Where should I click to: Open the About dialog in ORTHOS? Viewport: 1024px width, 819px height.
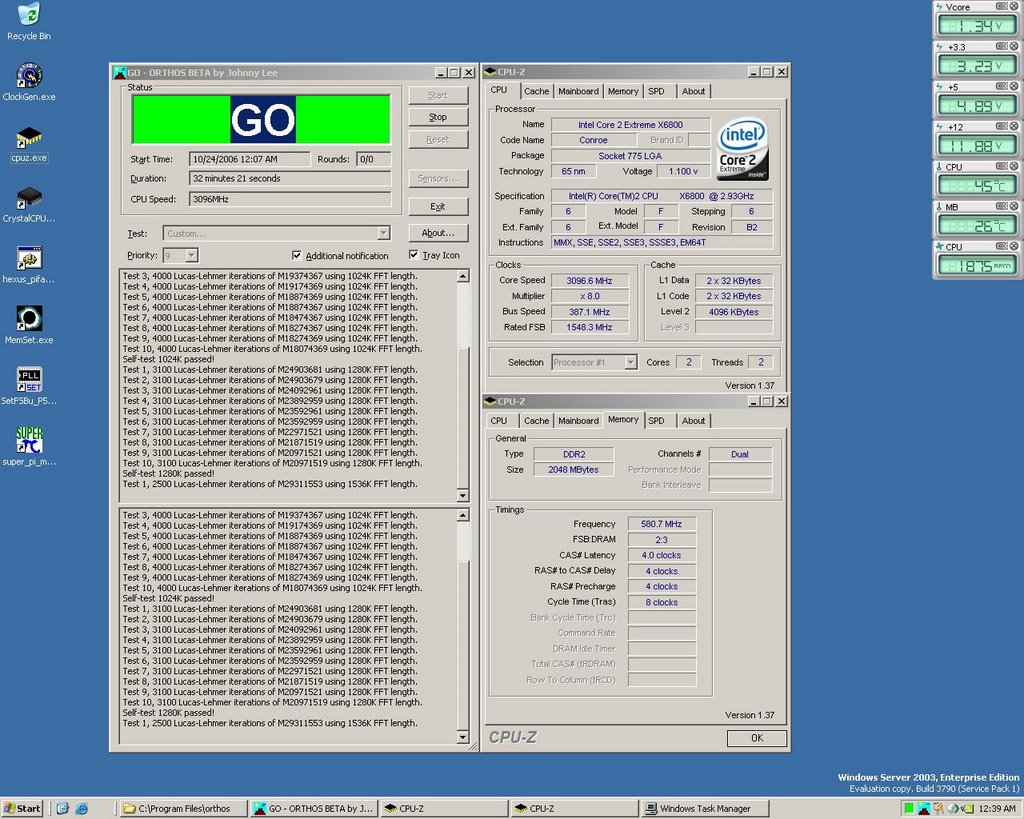[438, 233]
